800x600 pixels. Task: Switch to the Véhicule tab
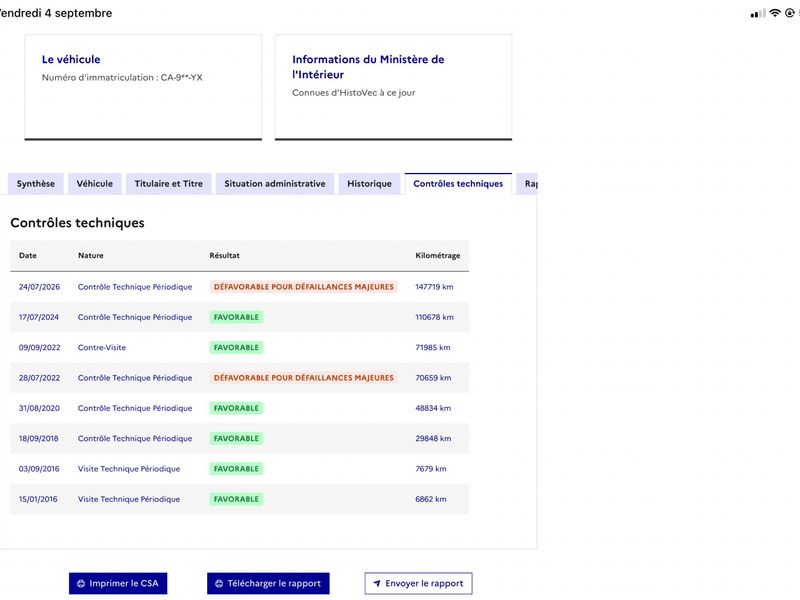pyautogui.click(x=95, y=184)
